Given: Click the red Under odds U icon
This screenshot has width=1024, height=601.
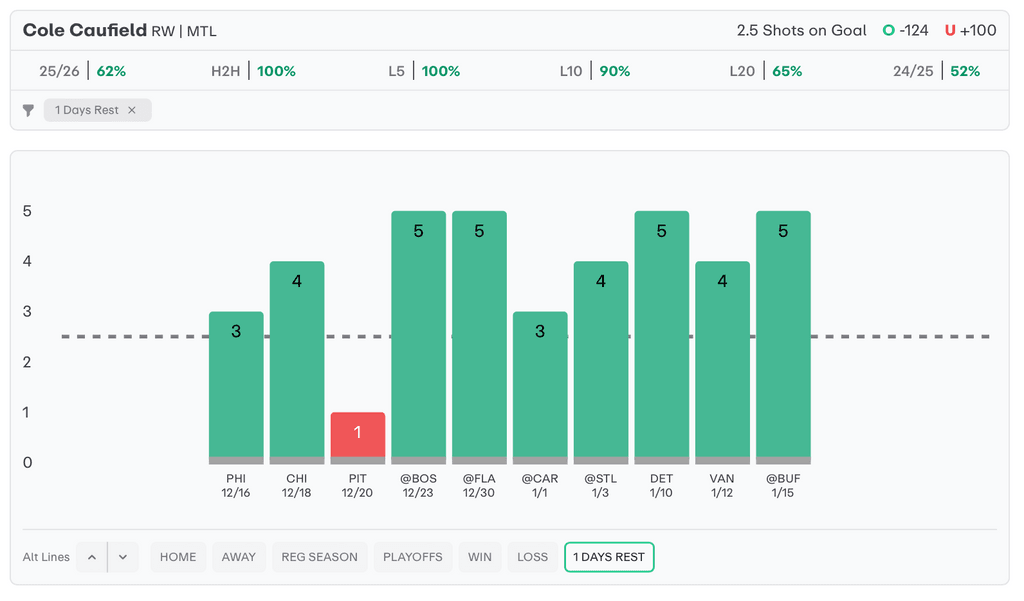Looking at the screenshot, I should click(950, 31).
